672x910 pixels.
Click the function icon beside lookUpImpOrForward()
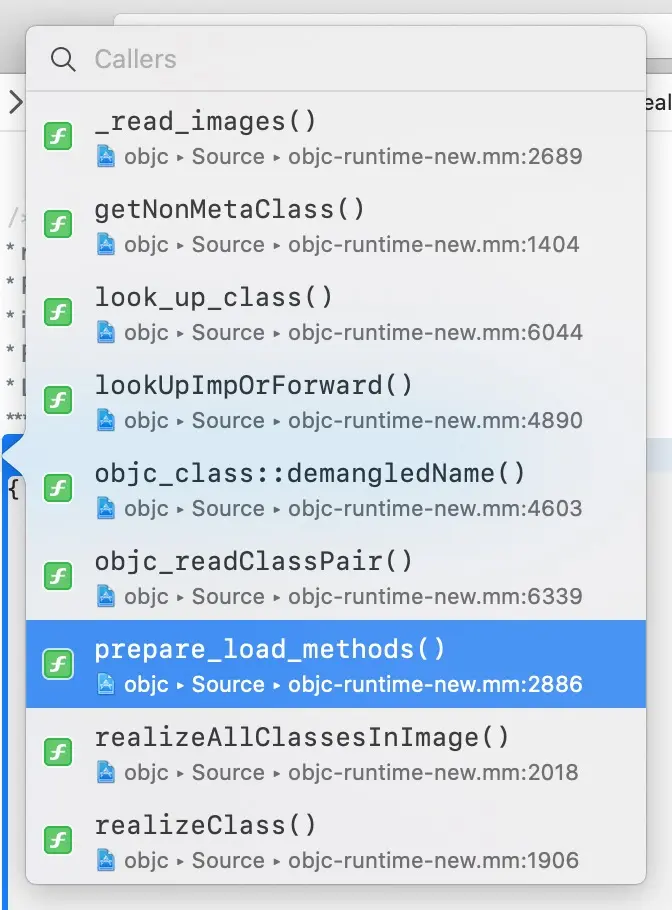point(58,400)
